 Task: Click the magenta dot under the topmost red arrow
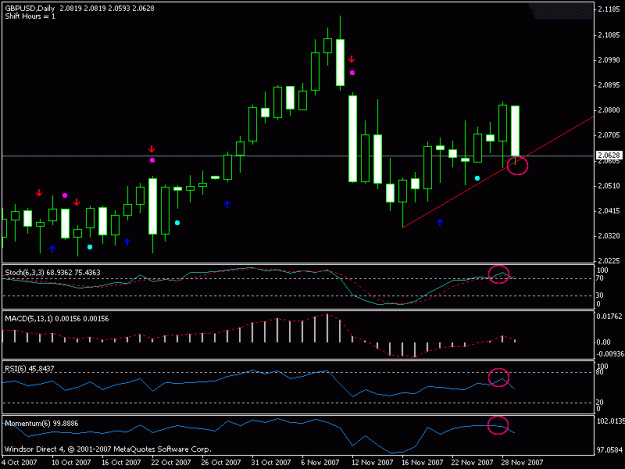click(352, 73)
